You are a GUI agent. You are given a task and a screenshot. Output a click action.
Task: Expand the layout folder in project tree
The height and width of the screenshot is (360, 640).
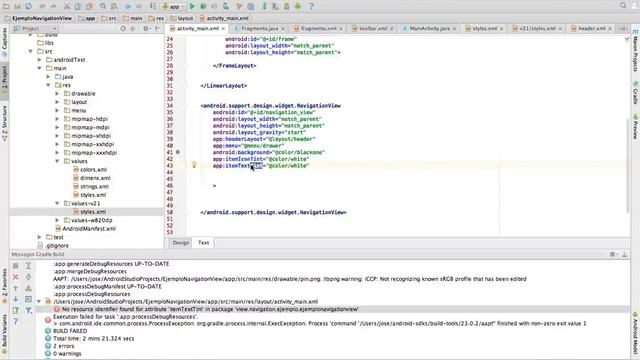point(57,102)
